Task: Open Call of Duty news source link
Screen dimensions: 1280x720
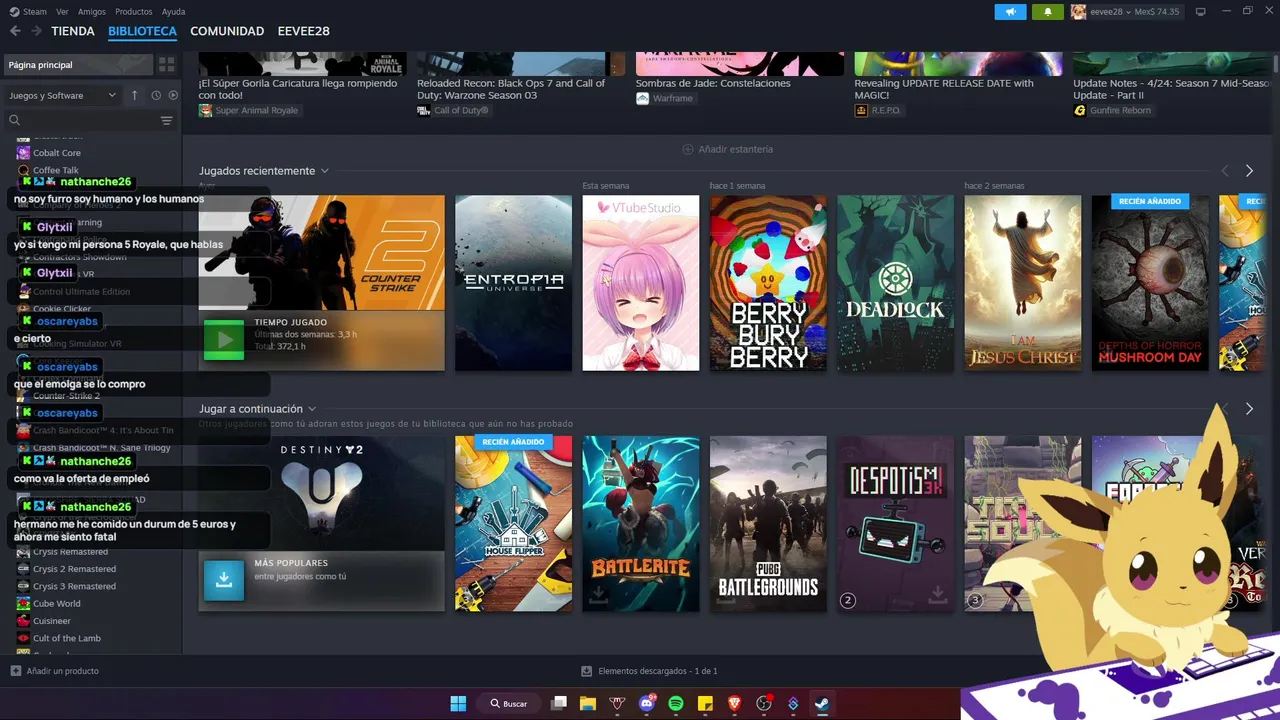Action: [x=453, y=110]
